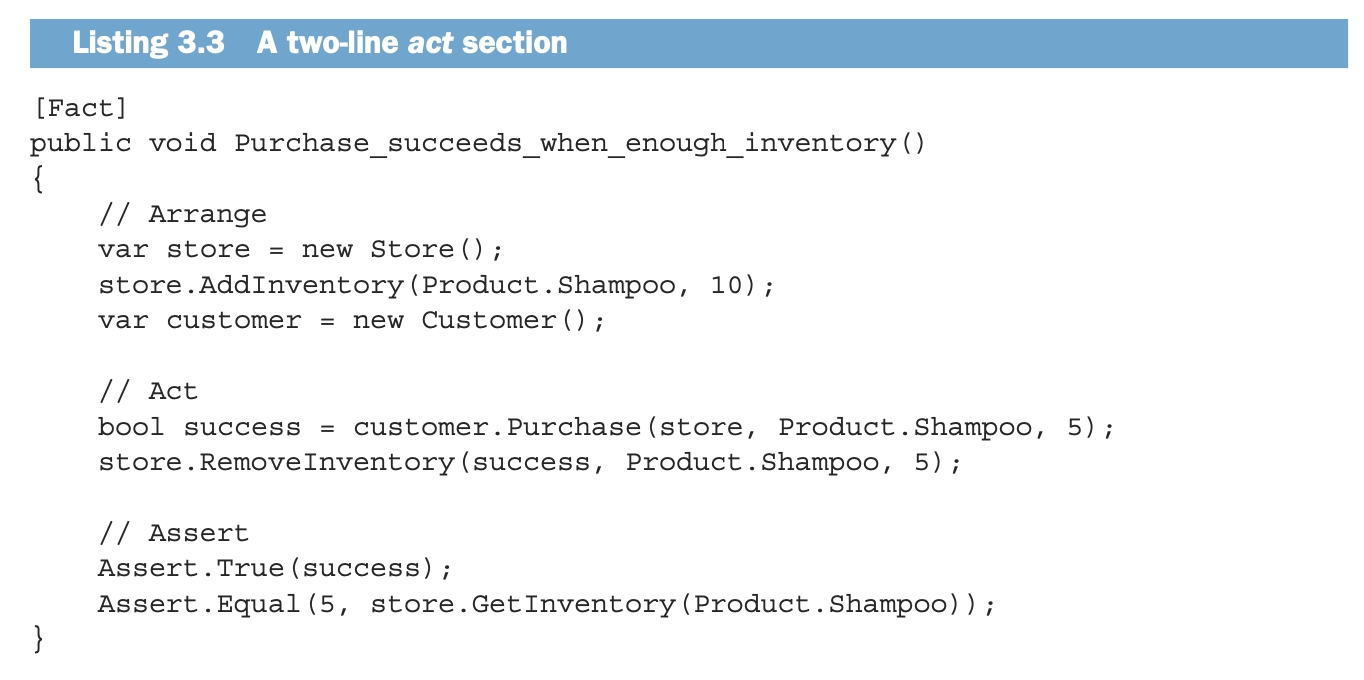The image size is (1364, 680).
Task: Click the opening curly brace
Action: [38, 178]
